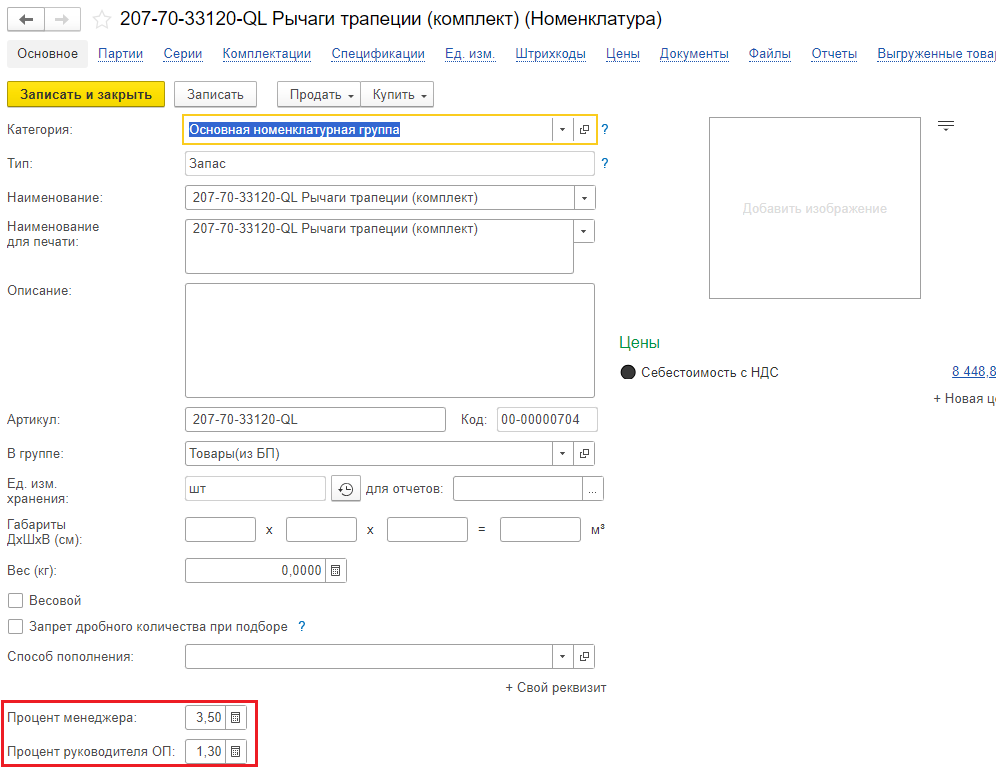Click the back navigation arrow
Screen dimensions: 996x774
[x=26, y=20]
